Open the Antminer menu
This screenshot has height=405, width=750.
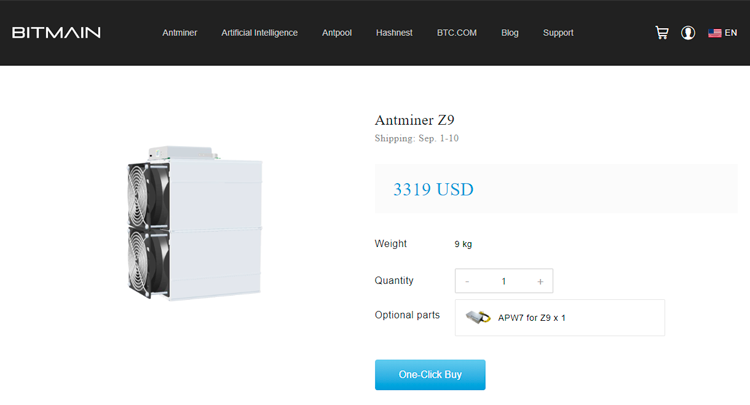tap(179, 33)
